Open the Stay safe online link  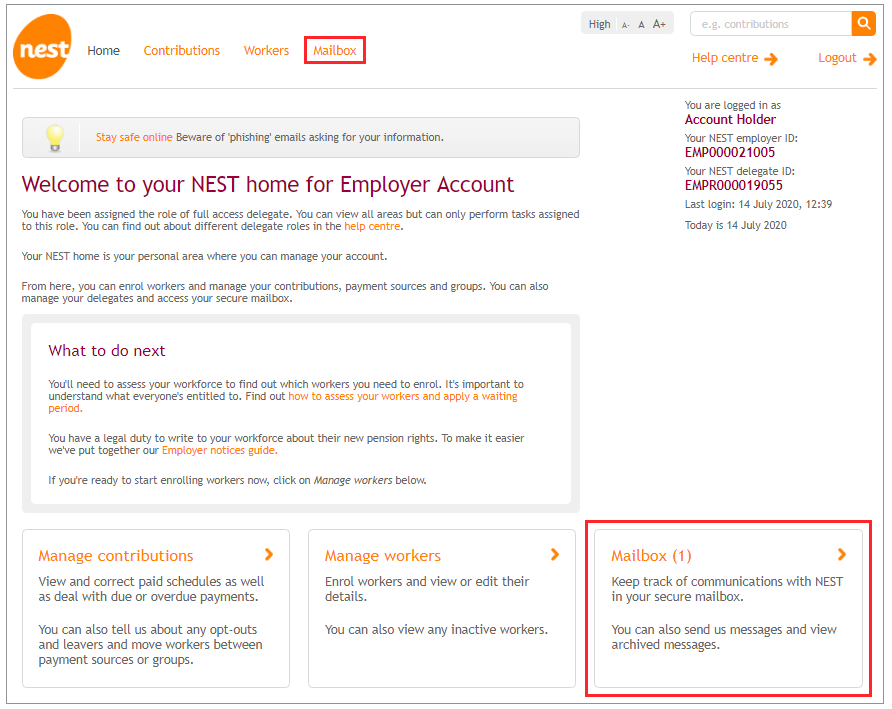pyautogui.click(x=134, y=137)
